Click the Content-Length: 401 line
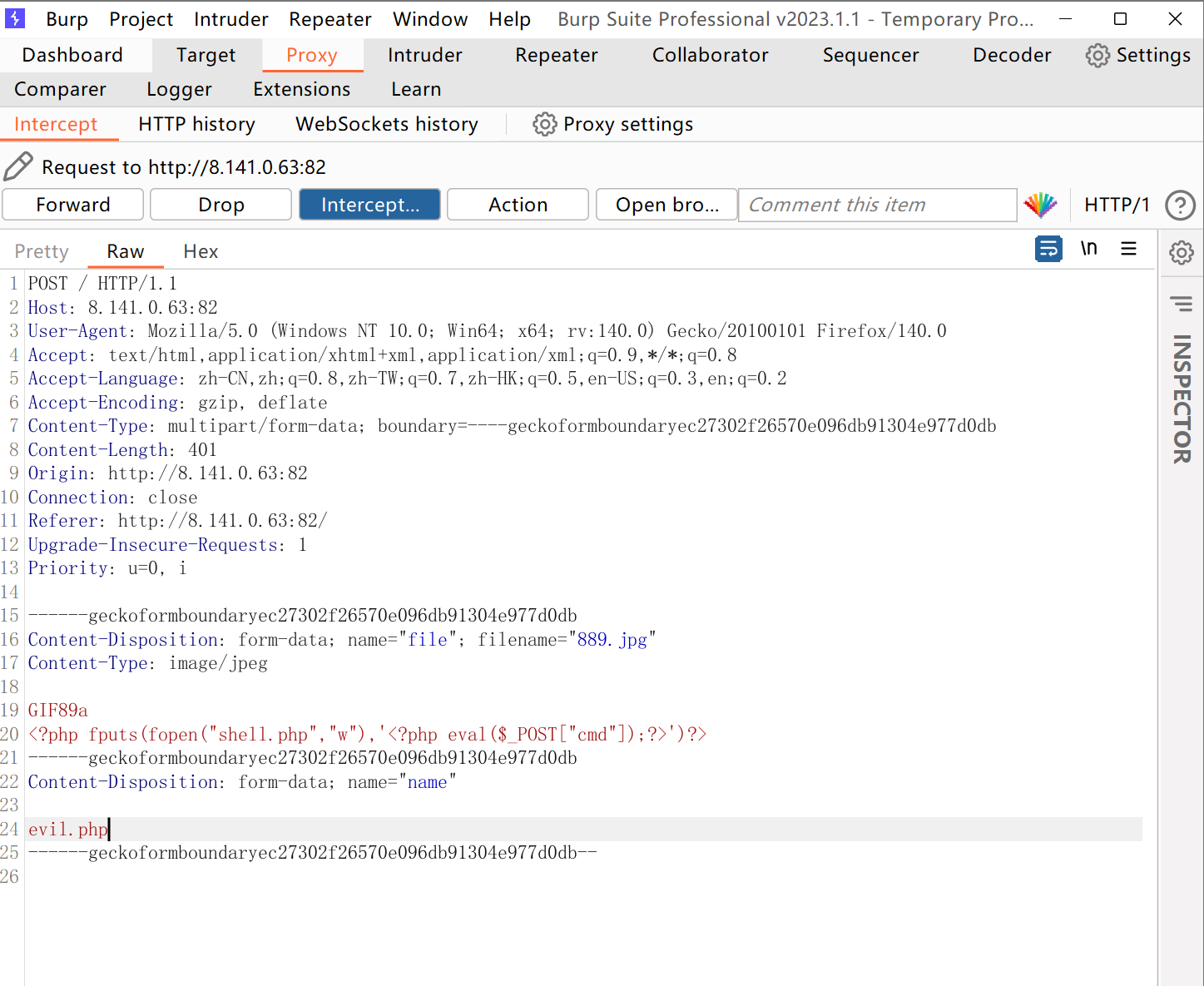Viewport: 1204px width, 986px height. click(122, 450)
